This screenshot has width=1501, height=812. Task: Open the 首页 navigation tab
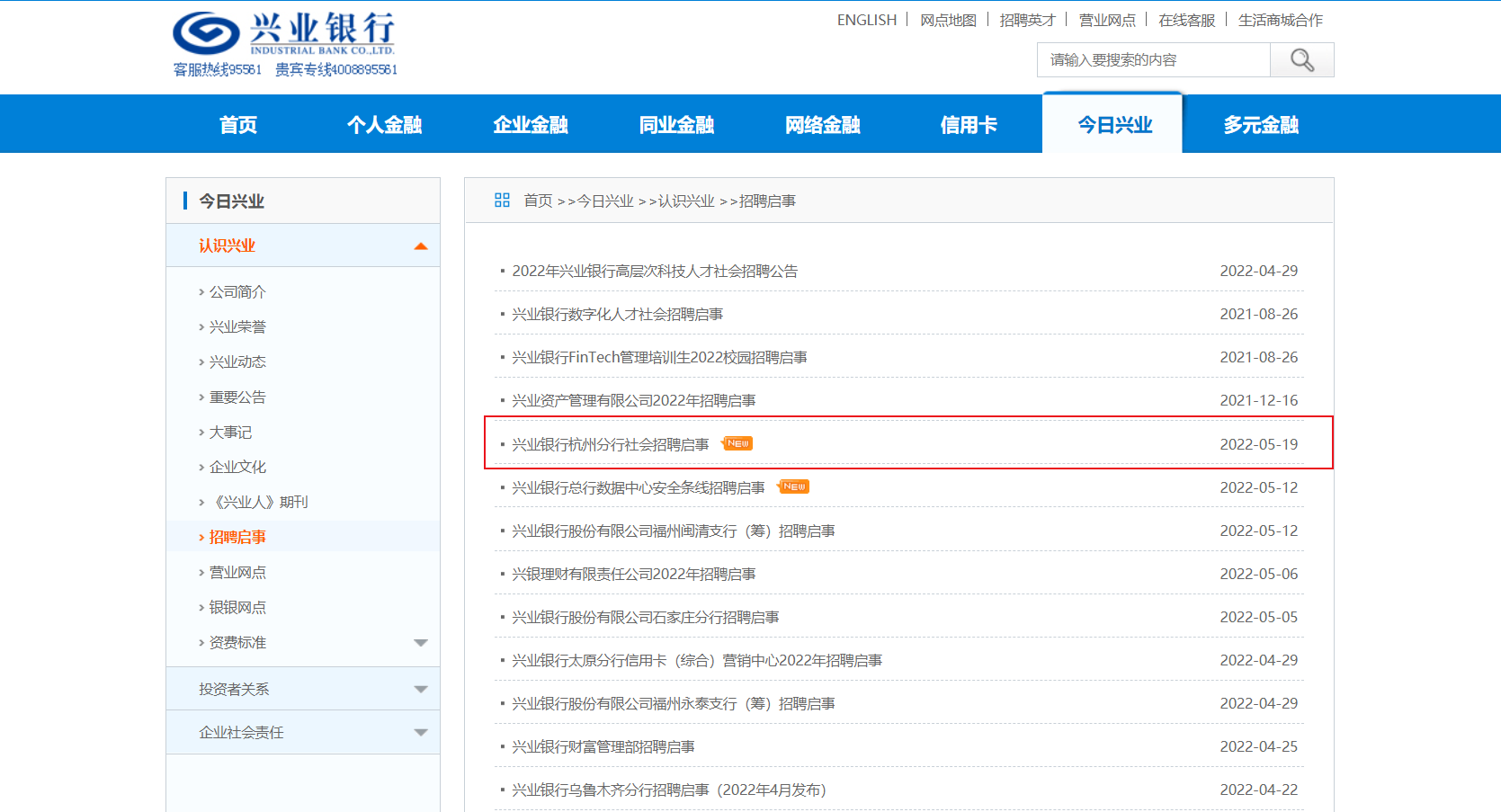pyautogui.click(x=238, y=124)
